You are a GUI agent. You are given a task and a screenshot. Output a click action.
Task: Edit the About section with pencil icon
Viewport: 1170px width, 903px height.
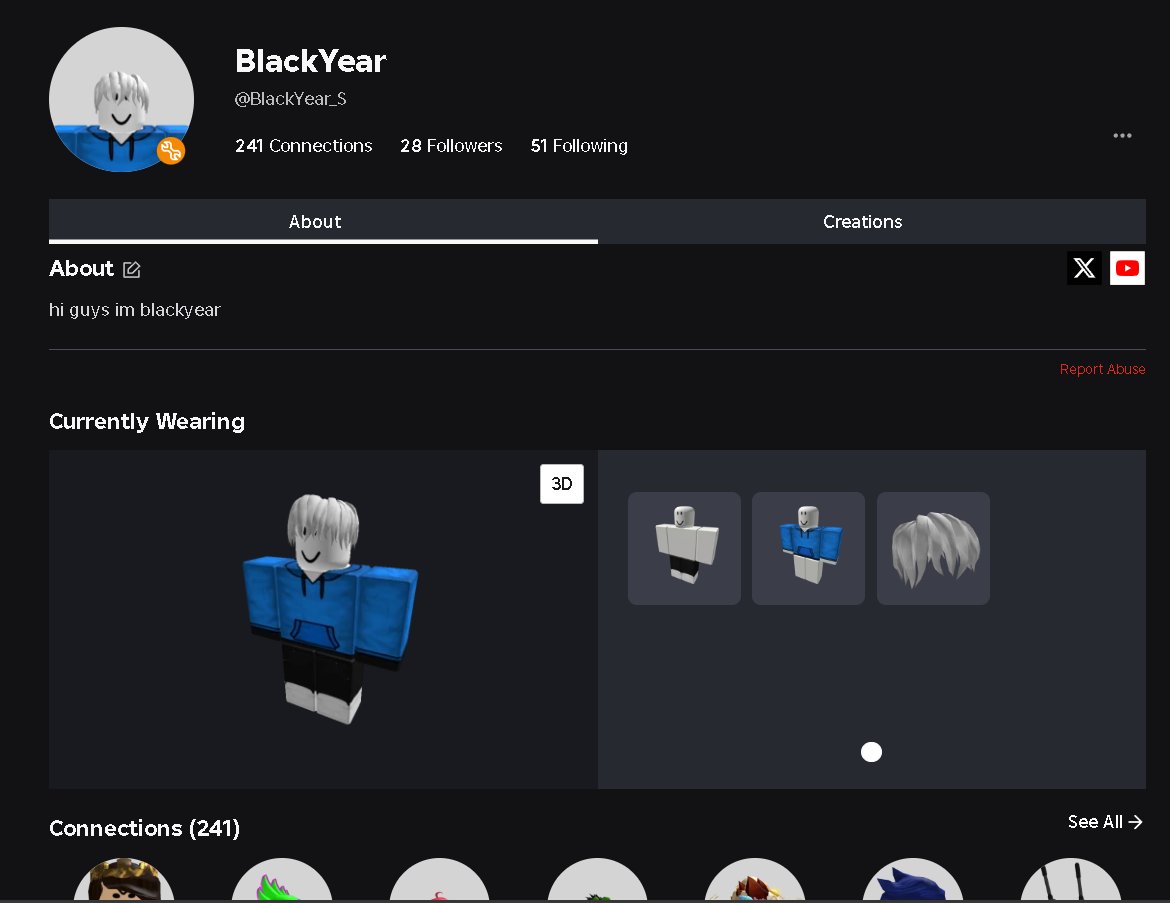[x=131, y=269]
